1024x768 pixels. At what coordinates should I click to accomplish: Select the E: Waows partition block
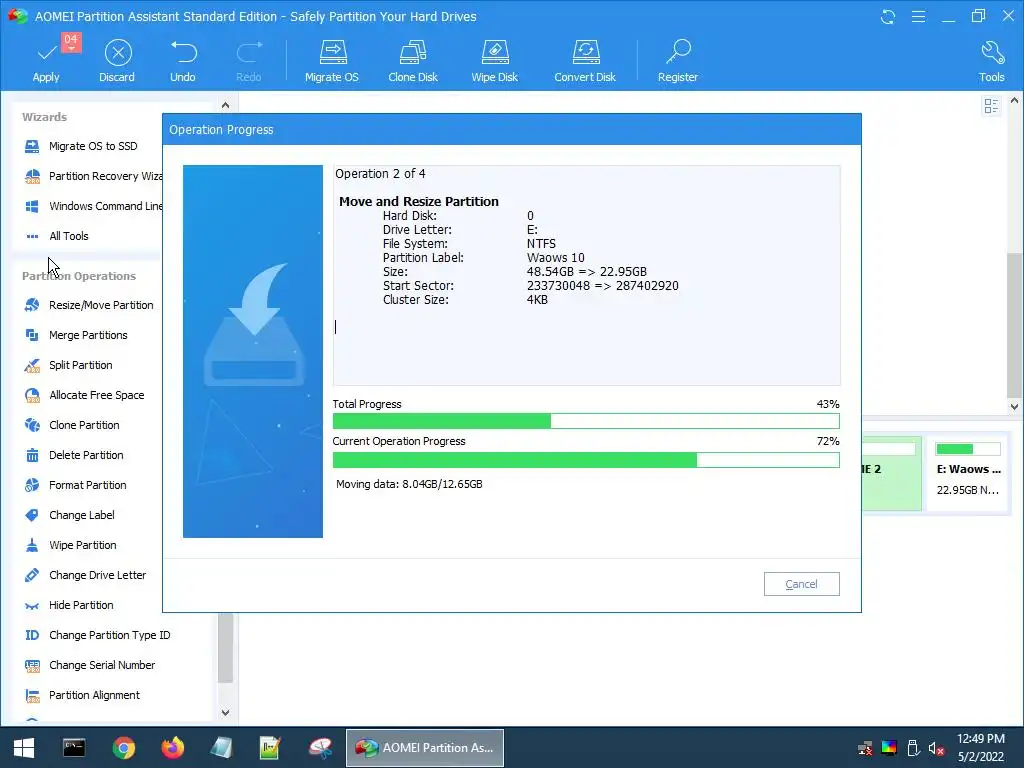[x=968, y=474]
